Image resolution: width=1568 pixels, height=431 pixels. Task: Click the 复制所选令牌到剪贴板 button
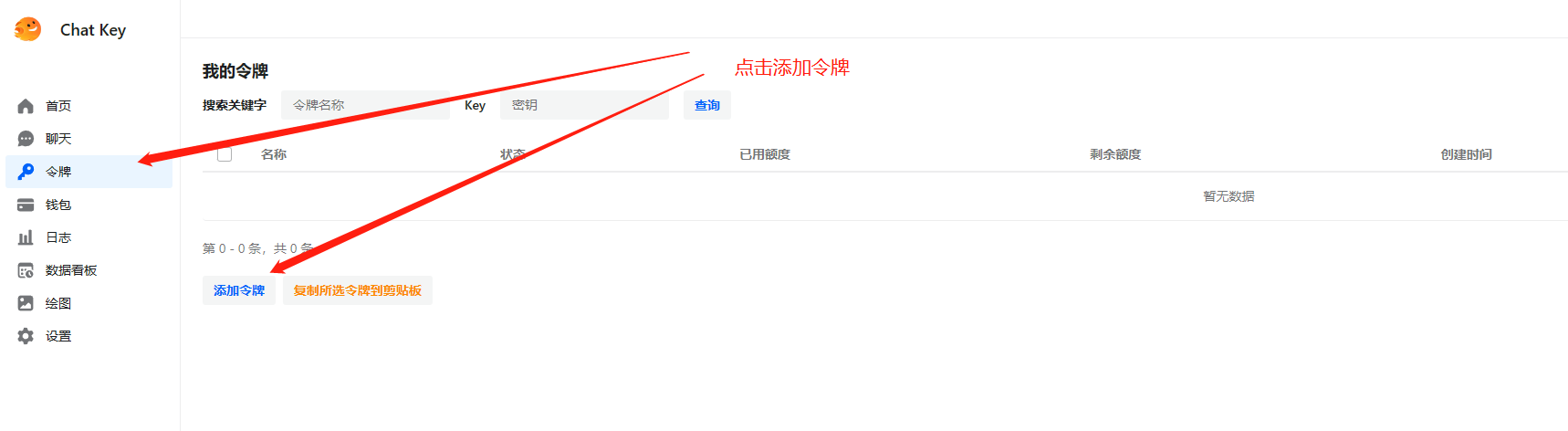[358, 290]
